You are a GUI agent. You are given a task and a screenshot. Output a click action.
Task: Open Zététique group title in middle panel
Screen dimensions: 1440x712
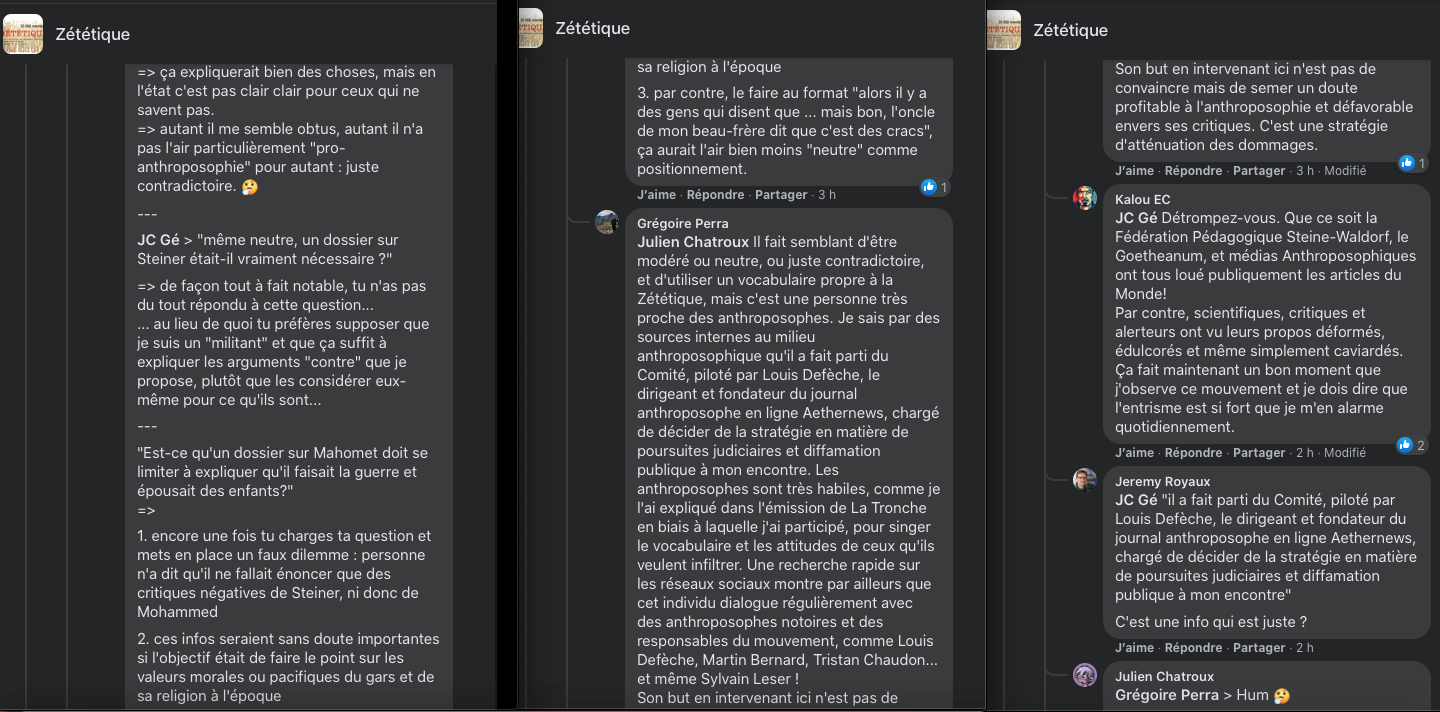tap(593, 28)
